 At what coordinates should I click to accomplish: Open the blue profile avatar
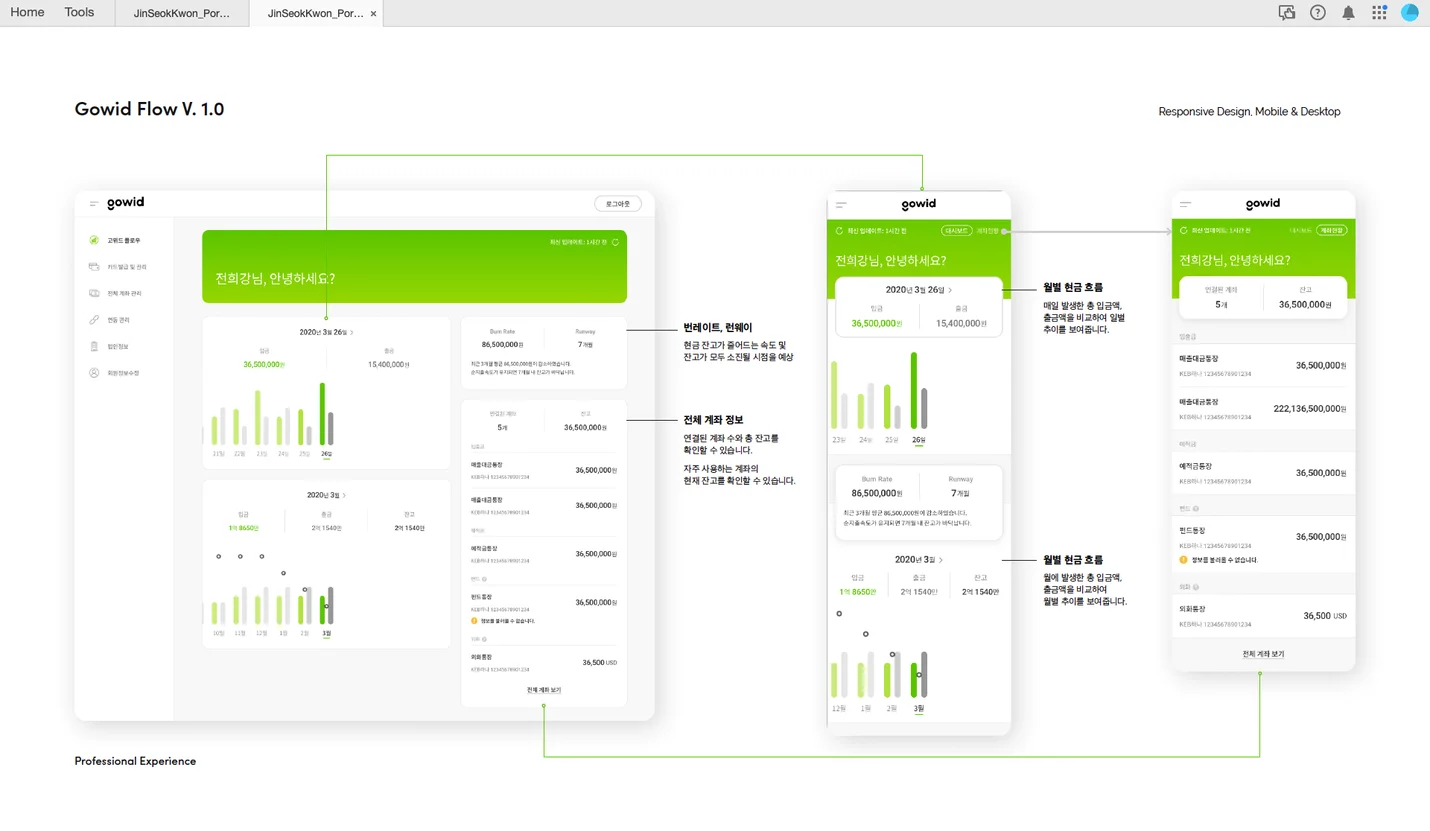point(1410,13)
